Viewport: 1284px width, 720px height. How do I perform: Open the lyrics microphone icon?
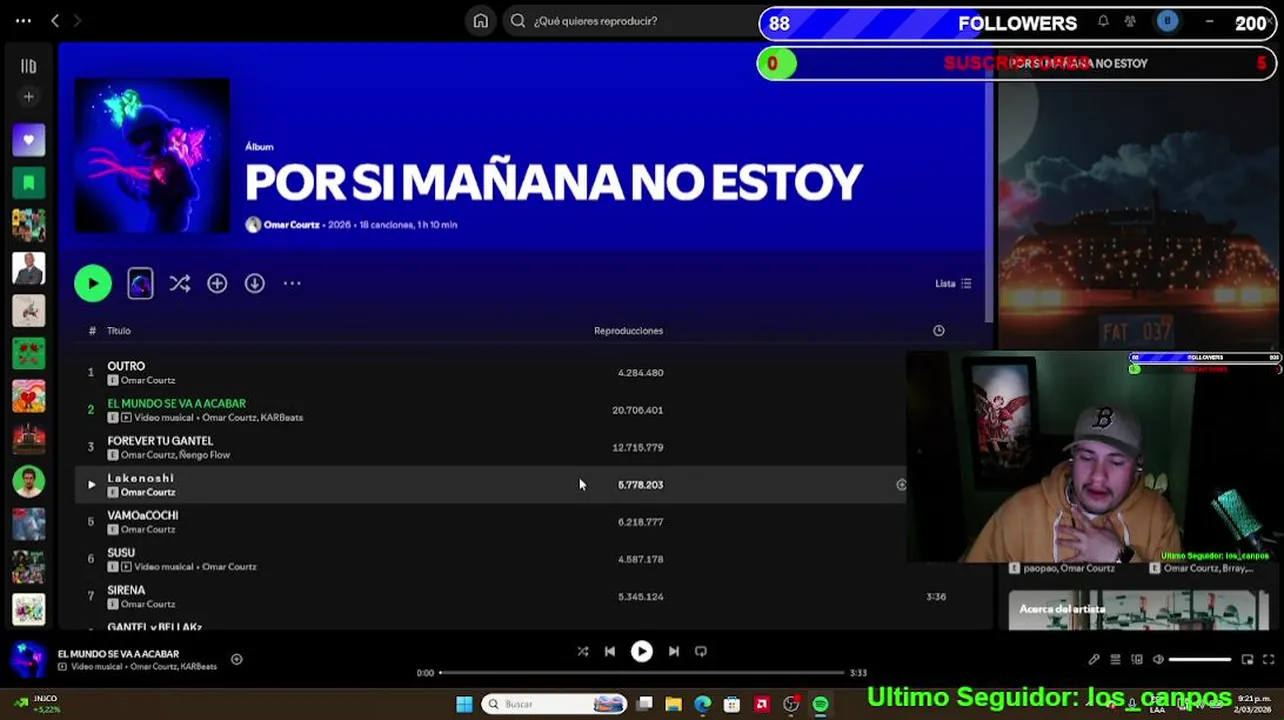1094,660
